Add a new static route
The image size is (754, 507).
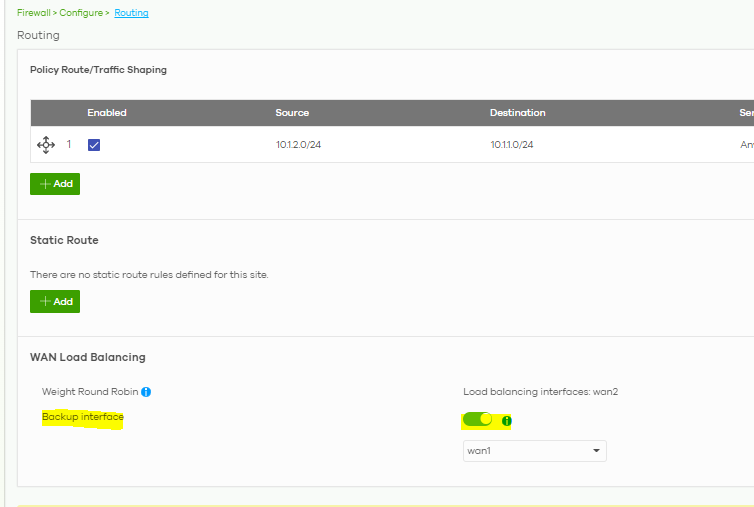(55, 301)
